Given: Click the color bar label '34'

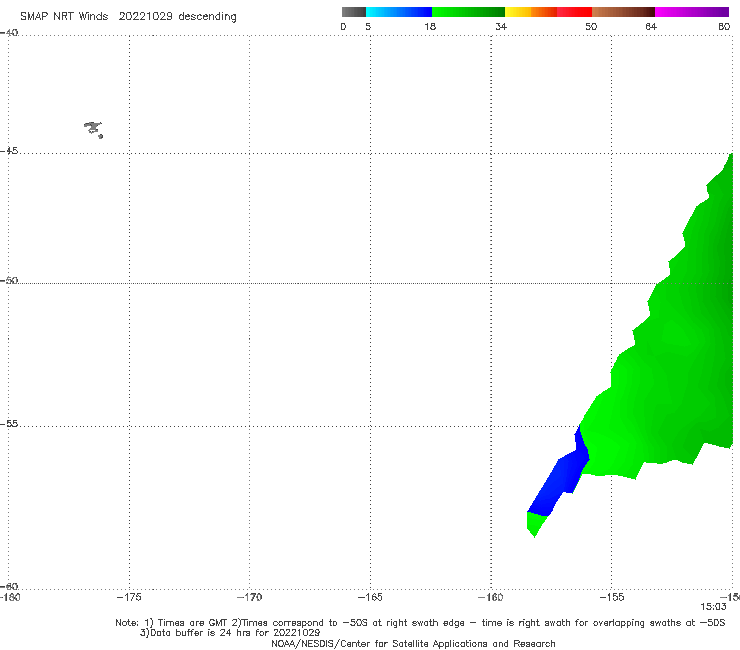Looking at the screenshot, I should point(501,26).
